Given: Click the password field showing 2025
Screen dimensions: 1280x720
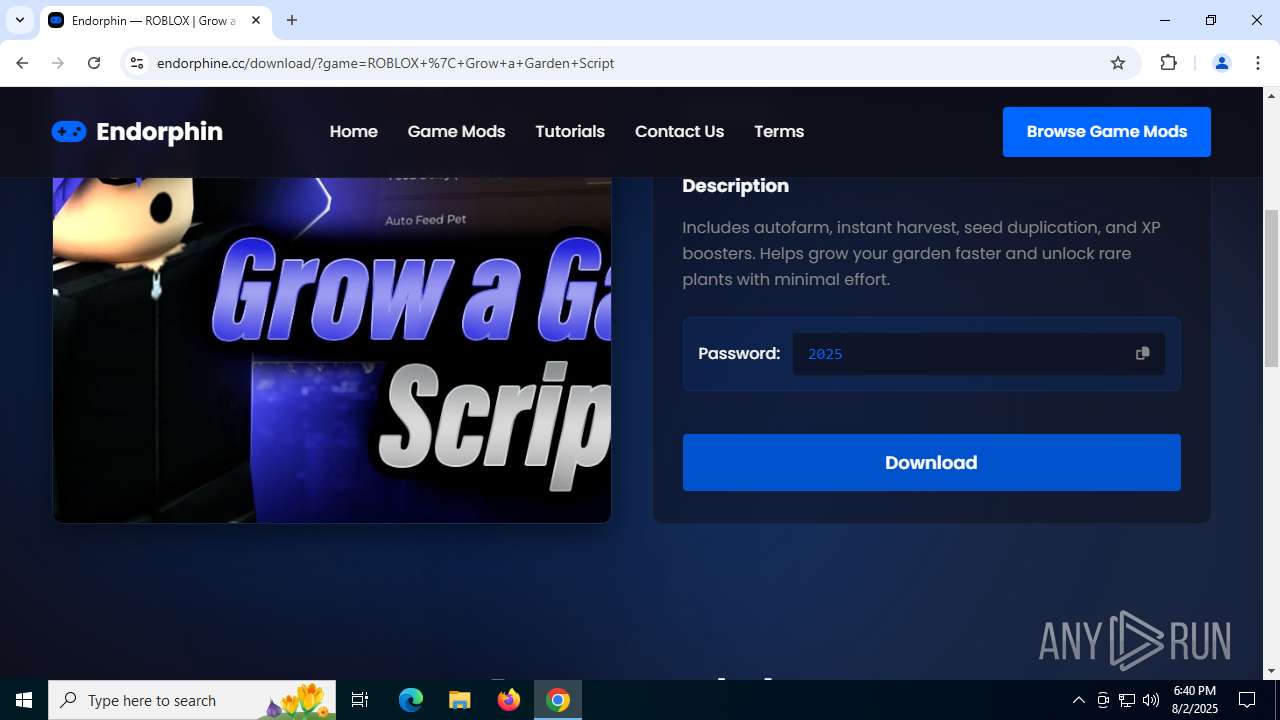Looking at the screenshot, I should pos(979,354).
